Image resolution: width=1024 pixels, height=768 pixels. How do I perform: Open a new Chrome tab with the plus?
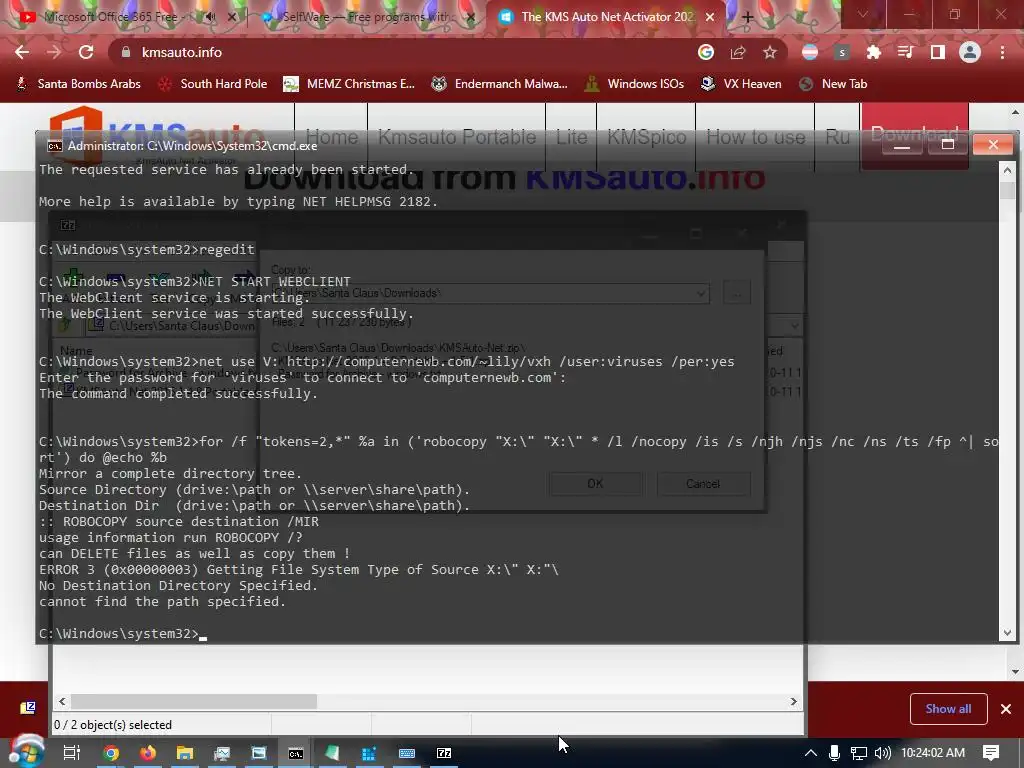748,17
